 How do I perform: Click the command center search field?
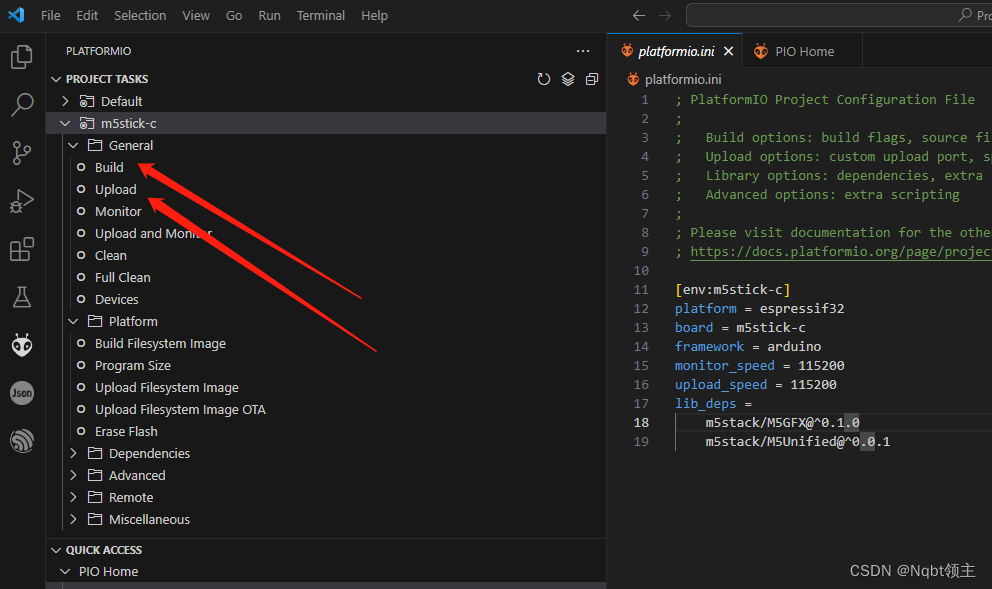tap(839, 15)
